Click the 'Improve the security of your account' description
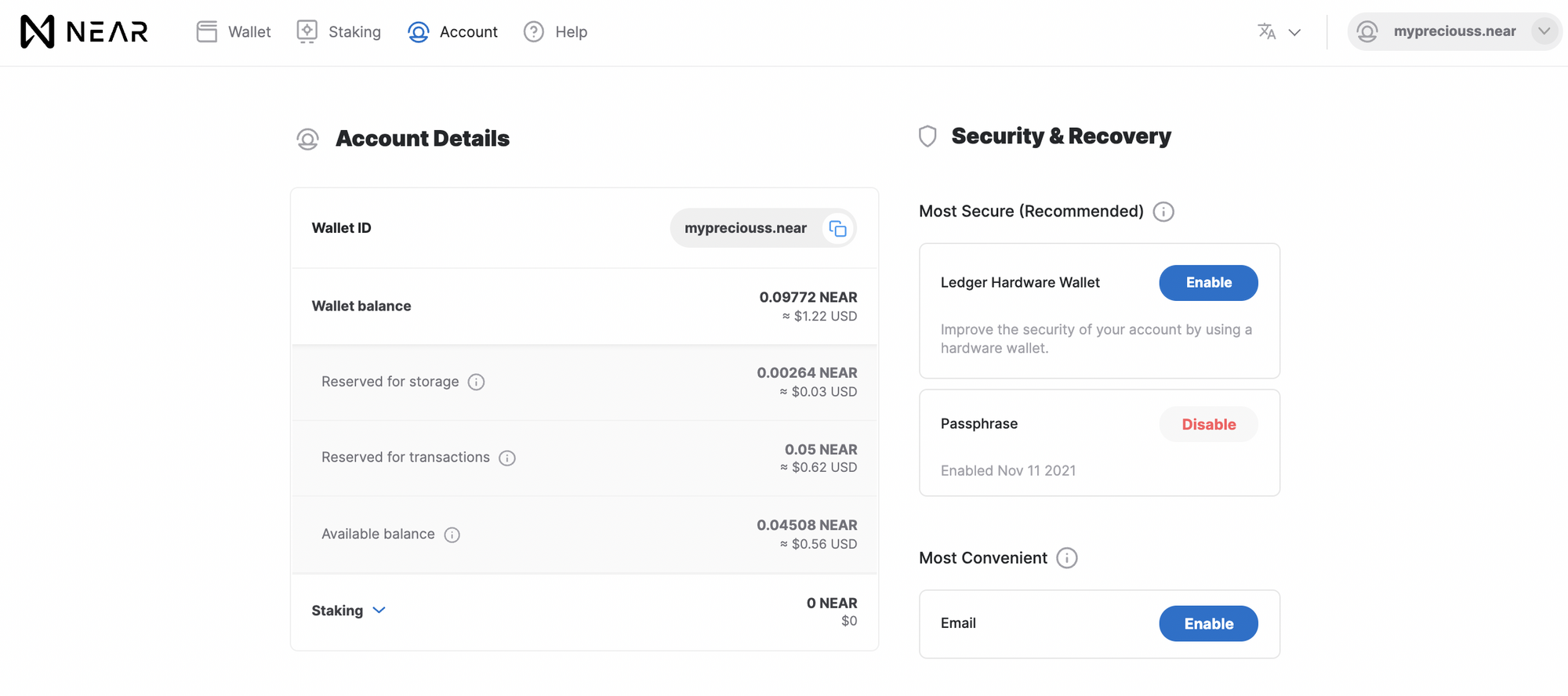 (x=1097, y=339)
